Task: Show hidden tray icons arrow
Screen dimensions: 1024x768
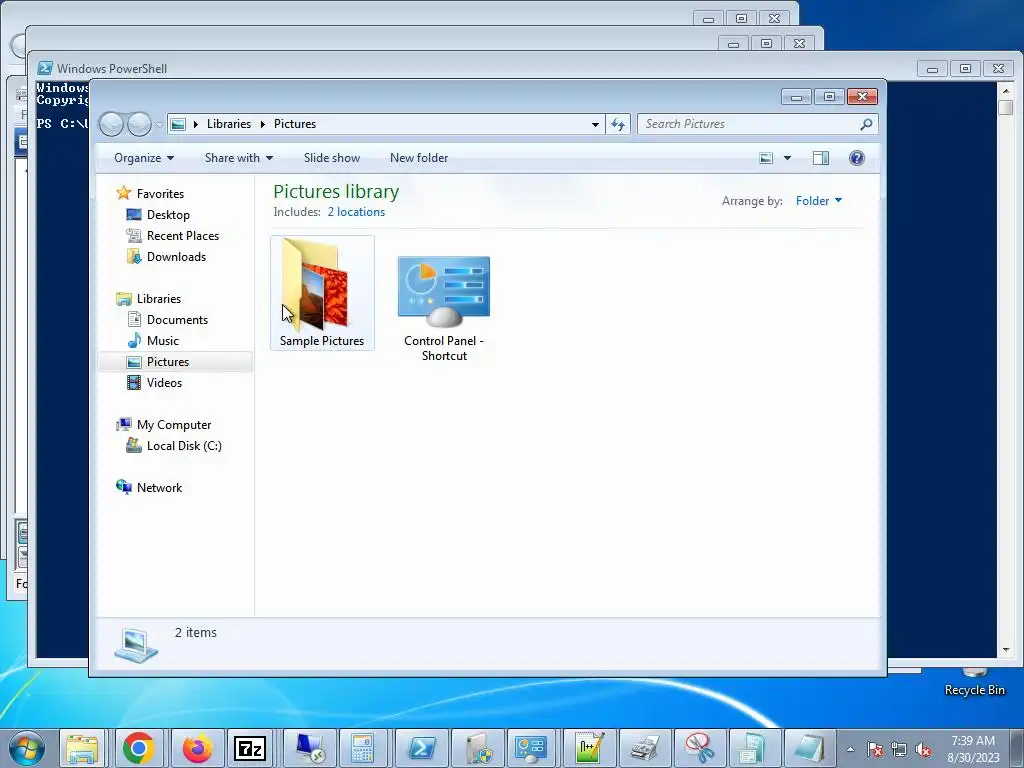Action: 850,749
